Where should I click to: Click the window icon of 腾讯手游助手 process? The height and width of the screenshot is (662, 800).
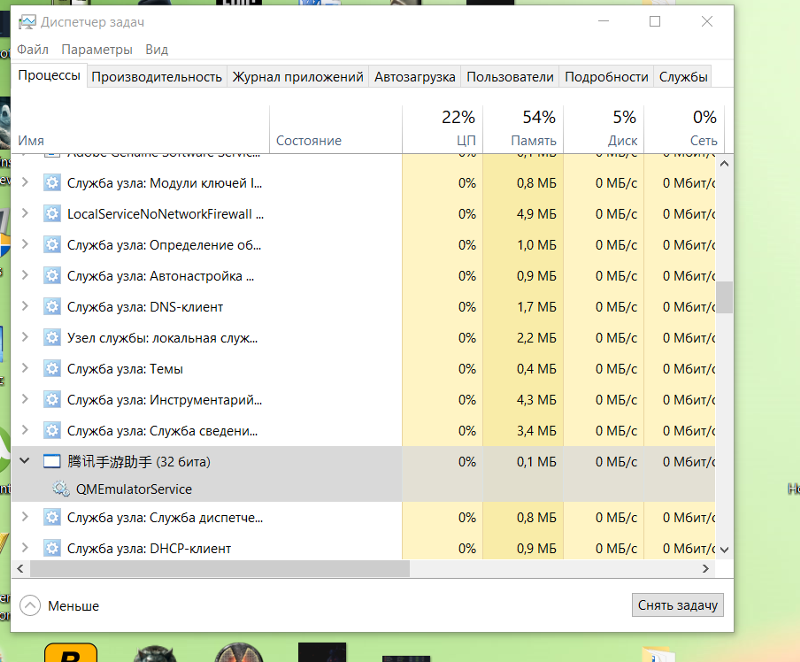point(52,462)
